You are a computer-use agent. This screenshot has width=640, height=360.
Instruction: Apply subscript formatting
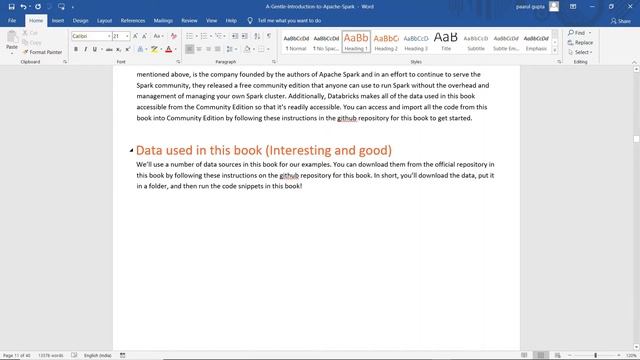tap(118, 49)
